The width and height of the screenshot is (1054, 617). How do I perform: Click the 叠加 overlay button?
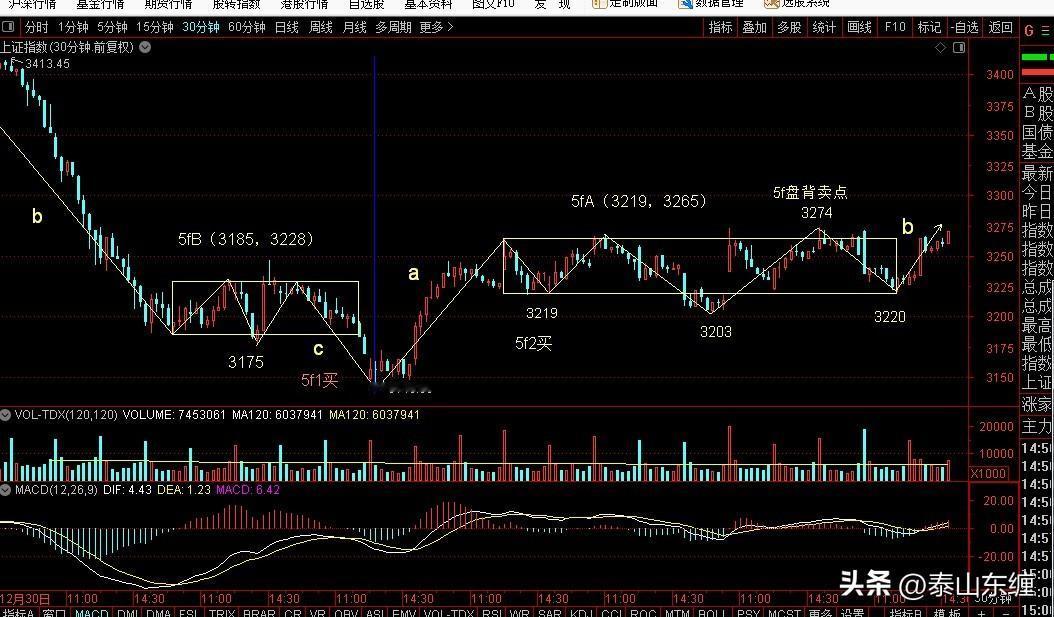click(x=754, y=28)
